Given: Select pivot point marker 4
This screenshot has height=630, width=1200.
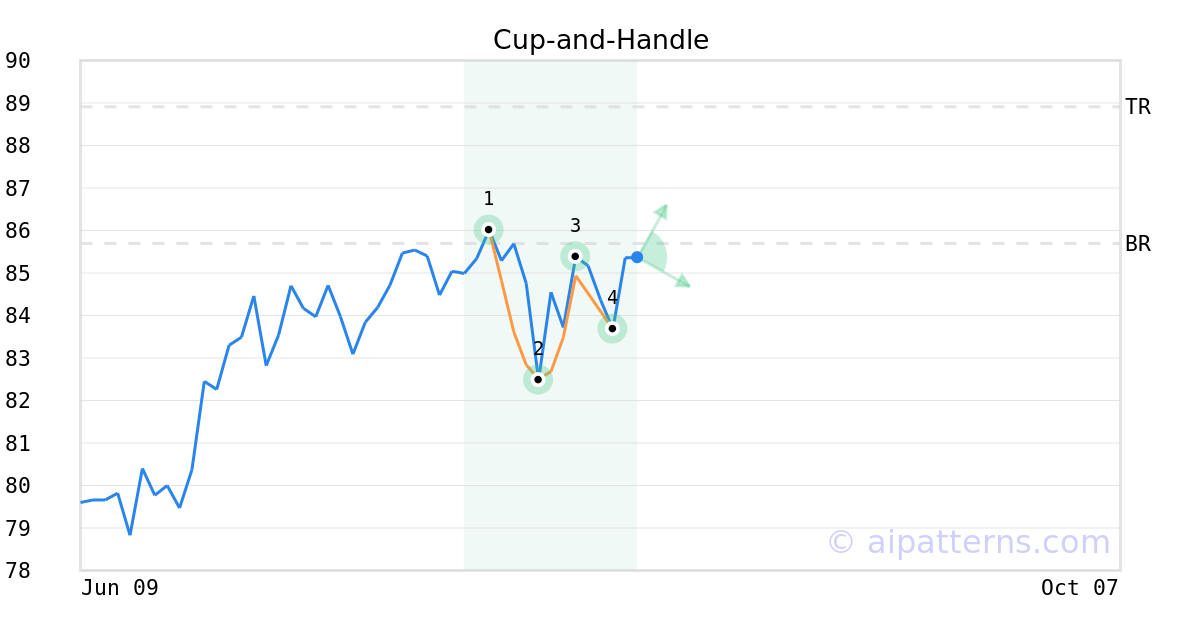Looking at the screenshot, I should [612, 328].
